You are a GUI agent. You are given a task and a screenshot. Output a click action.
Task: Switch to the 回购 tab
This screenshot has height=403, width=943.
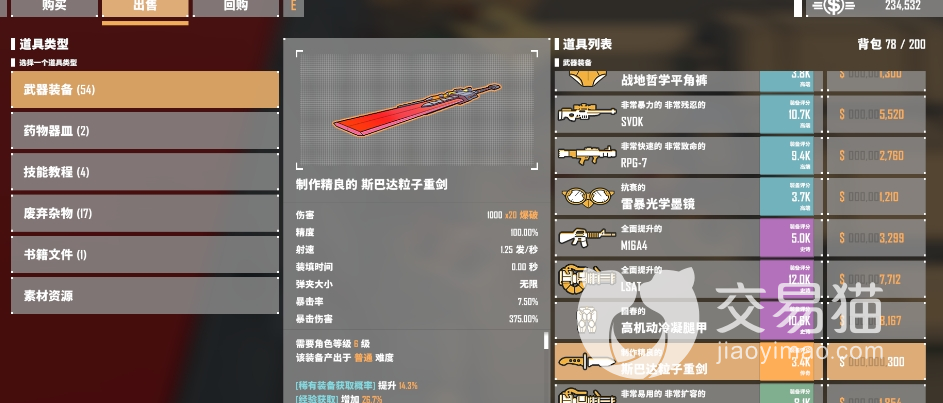point(235,7)
